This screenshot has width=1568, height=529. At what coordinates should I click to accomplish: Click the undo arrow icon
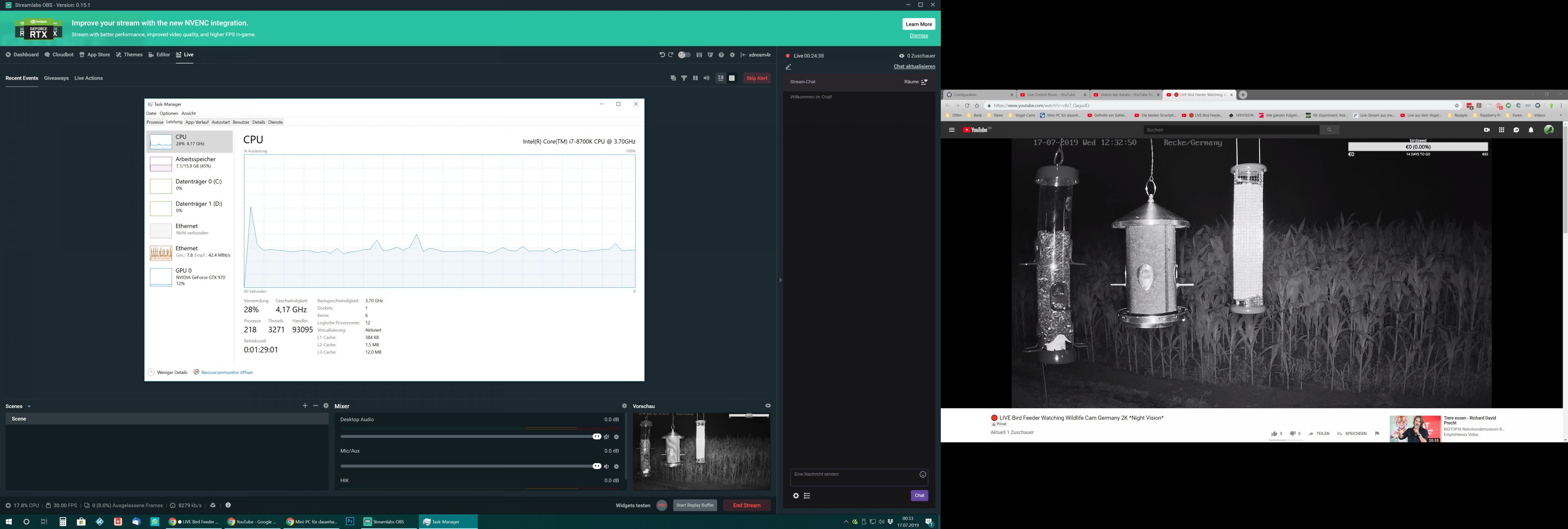pyautogui.click(x=661, y=55)
